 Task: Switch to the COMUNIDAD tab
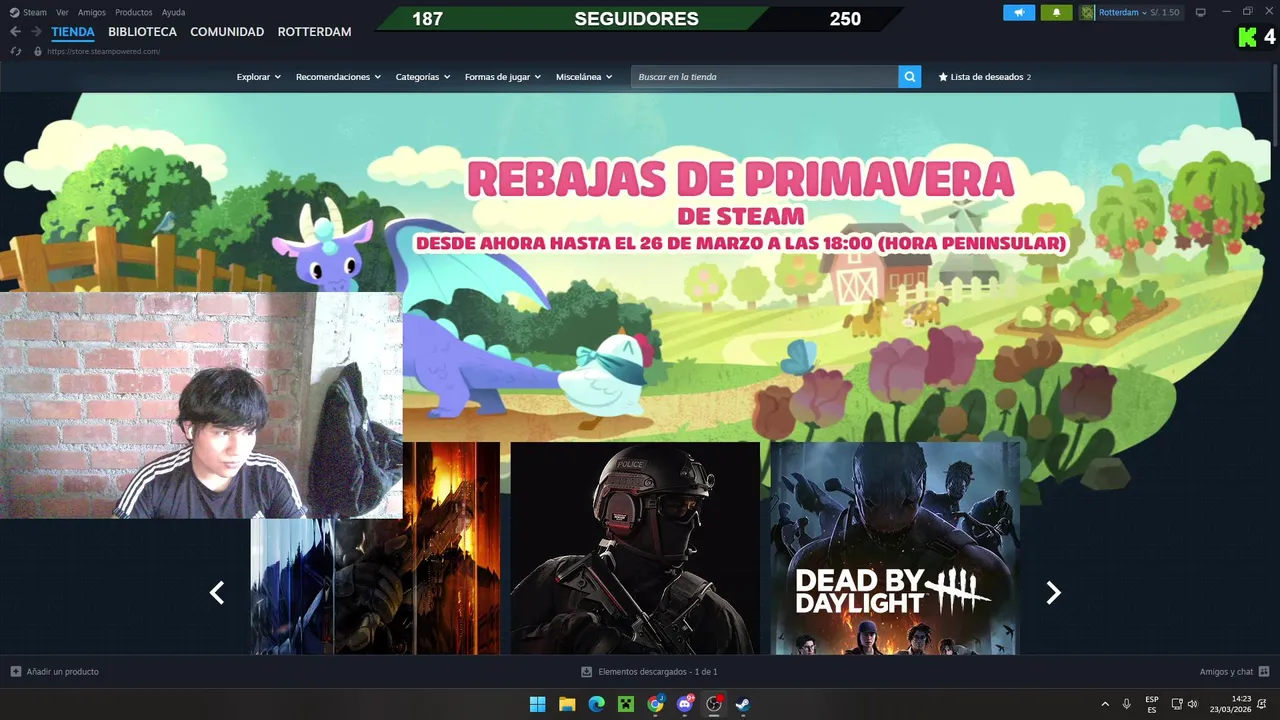coord(227,32)
